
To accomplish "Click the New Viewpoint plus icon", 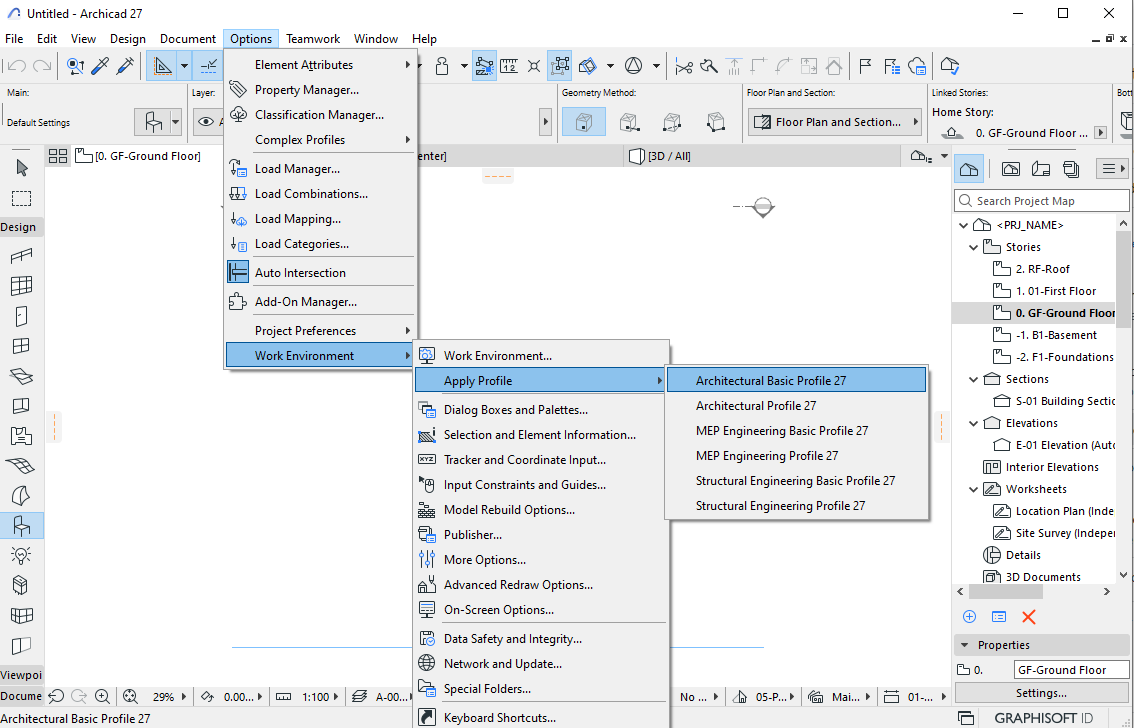I will [x=969, y=617].
